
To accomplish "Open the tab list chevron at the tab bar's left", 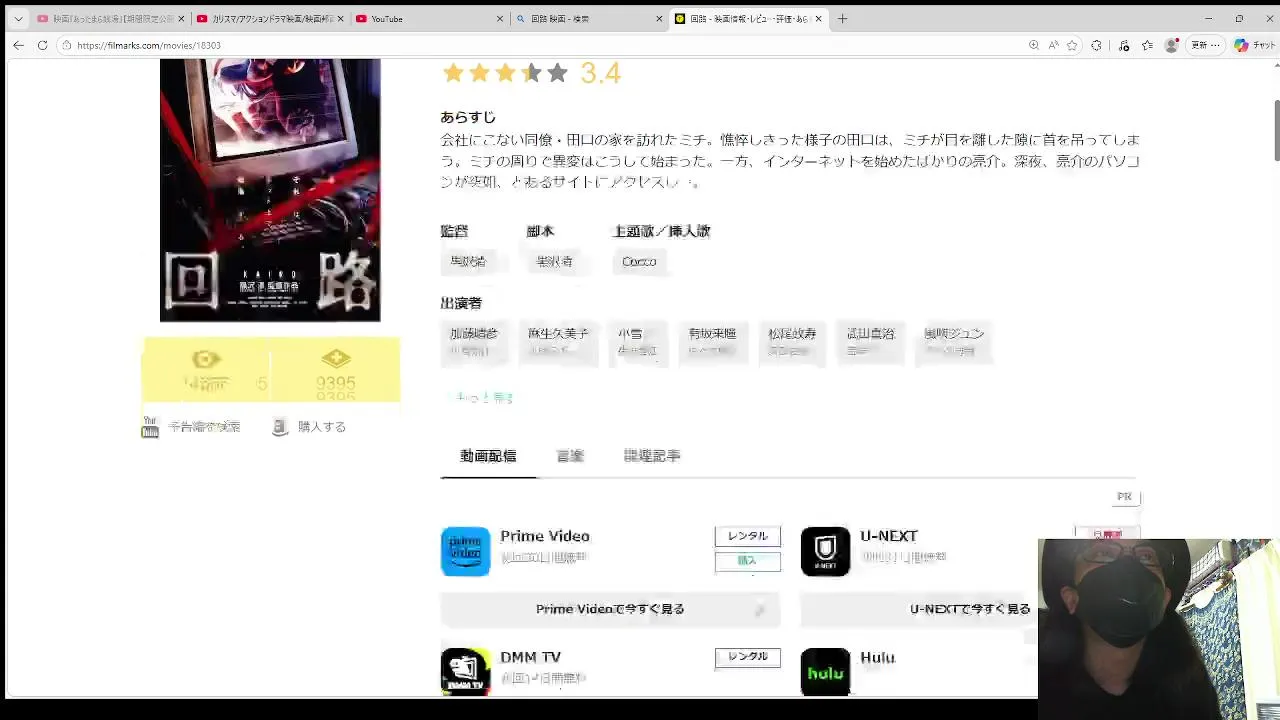I will pos(18,19).
